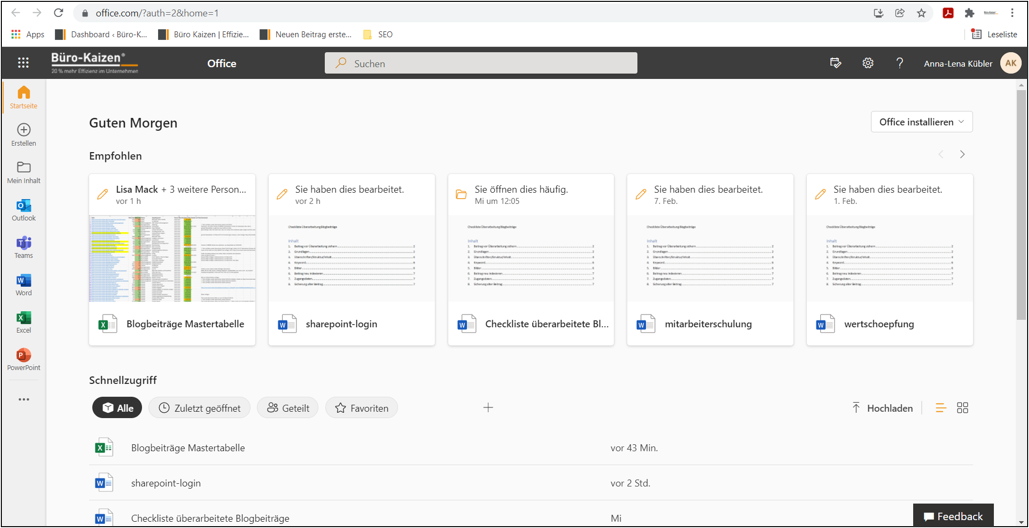Launch Excel from sidebar
The width and height of the screenshot is (1029, 528).
24,322
